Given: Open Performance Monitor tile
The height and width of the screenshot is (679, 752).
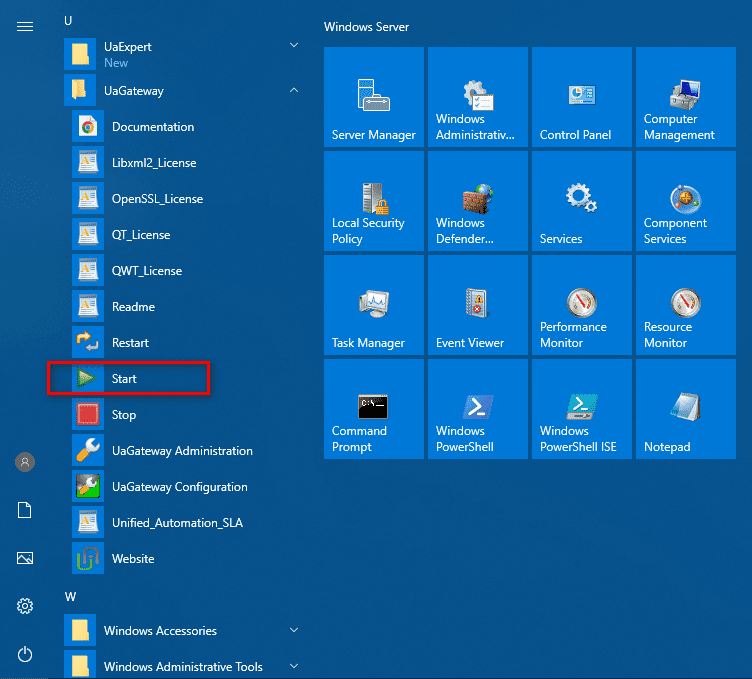Looking at the screenshot, I should pos(582,305).
